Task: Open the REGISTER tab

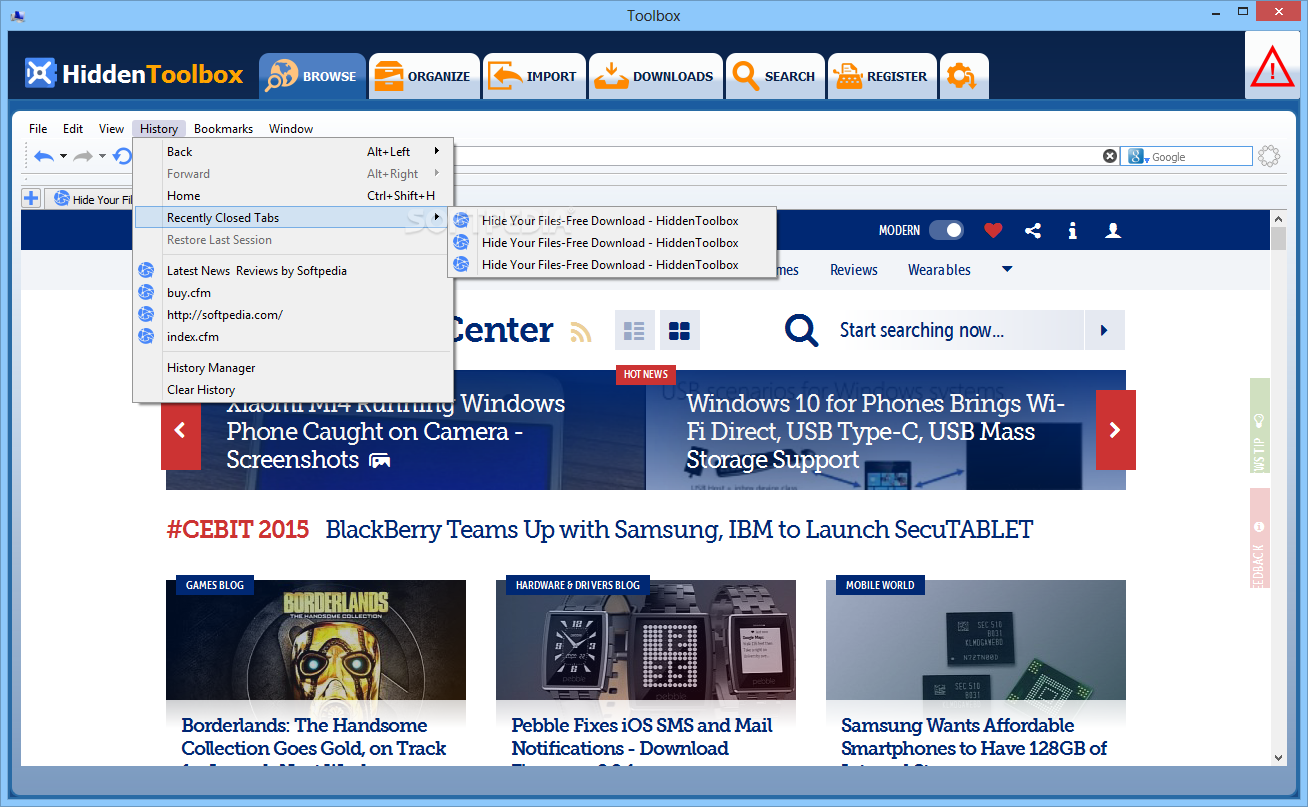Action: [x=882, y=76]
